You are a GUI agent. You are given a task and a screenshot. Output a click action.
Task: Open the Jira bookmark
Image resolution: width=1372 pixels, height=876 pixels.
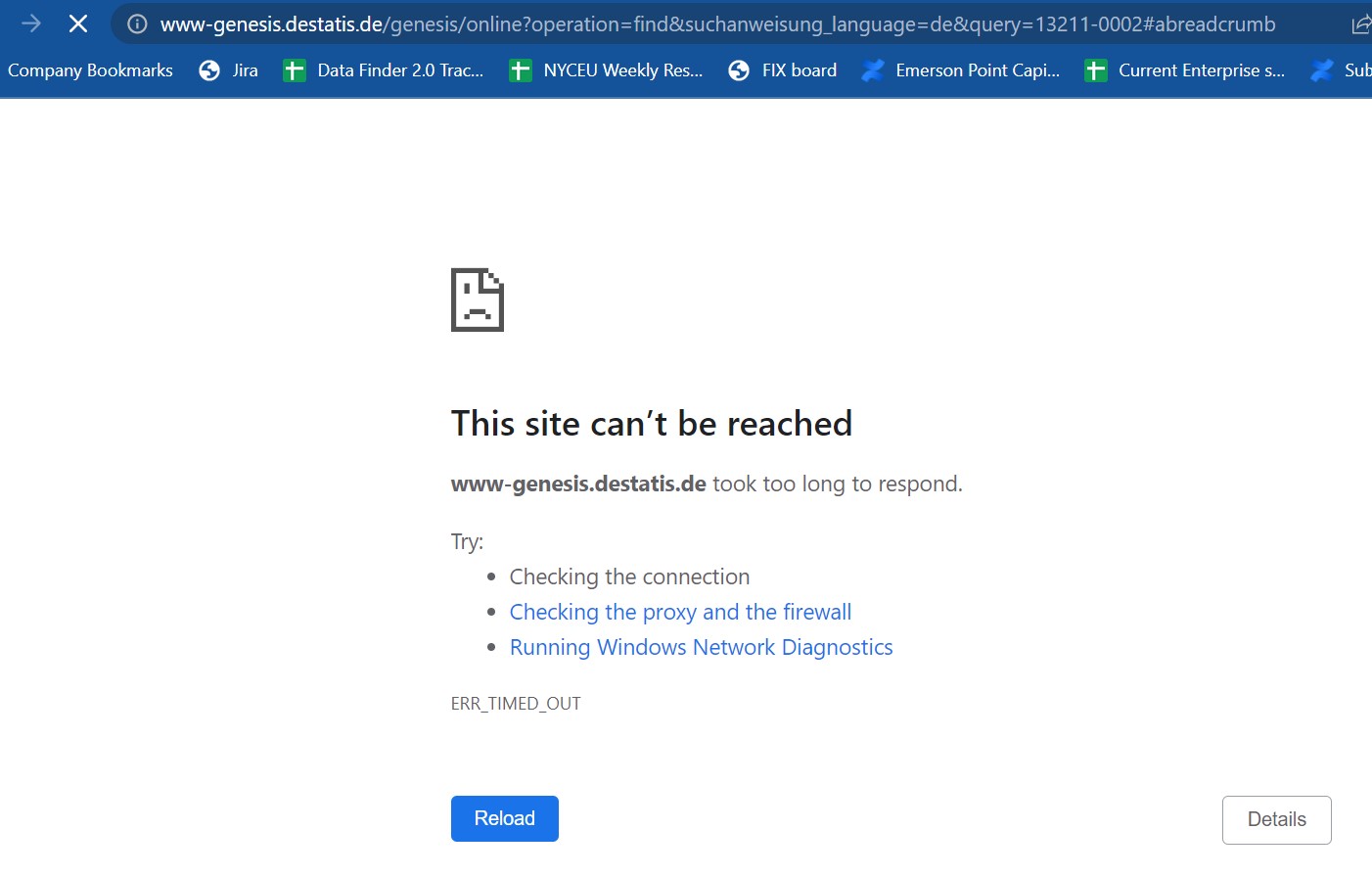pos(228,70)
